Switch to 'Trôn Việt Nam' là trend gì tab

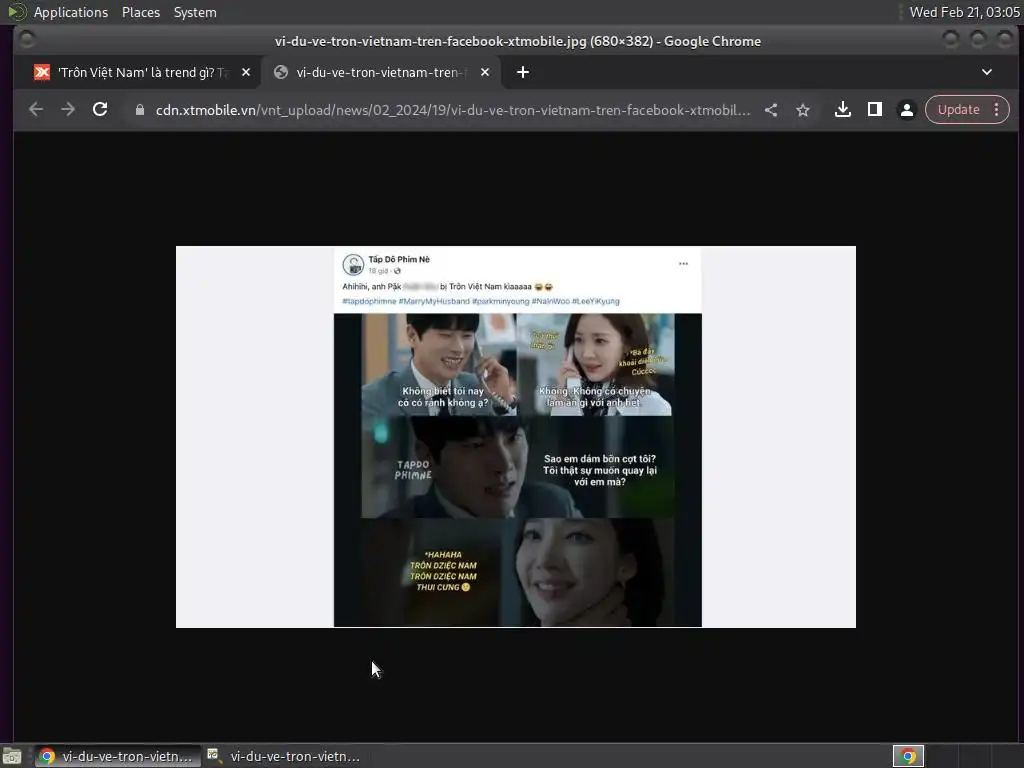[x=140, y=72]
